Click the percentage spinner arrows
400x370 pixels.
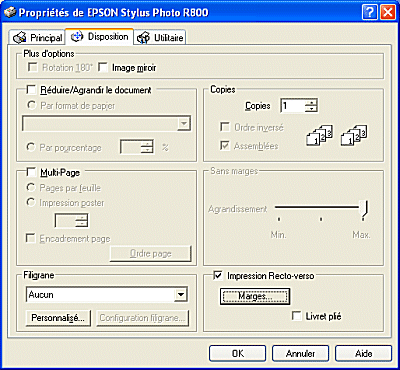point(147,147)
